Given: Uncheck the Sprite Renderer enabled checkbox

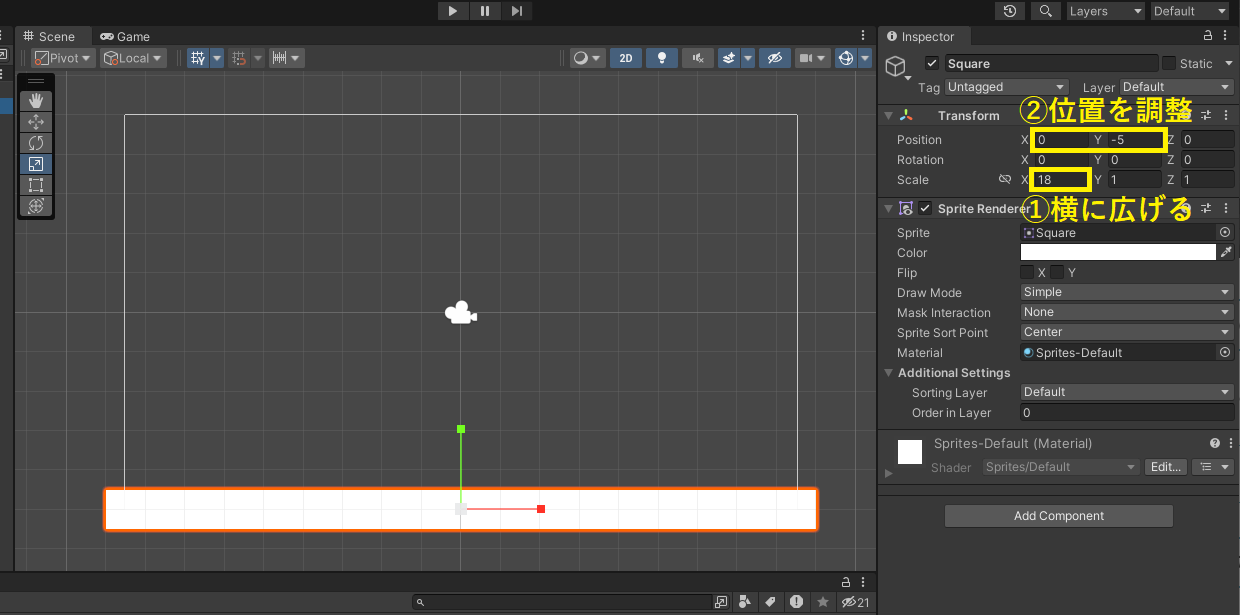Looking at the screenshot, I should tap(923, 208).
